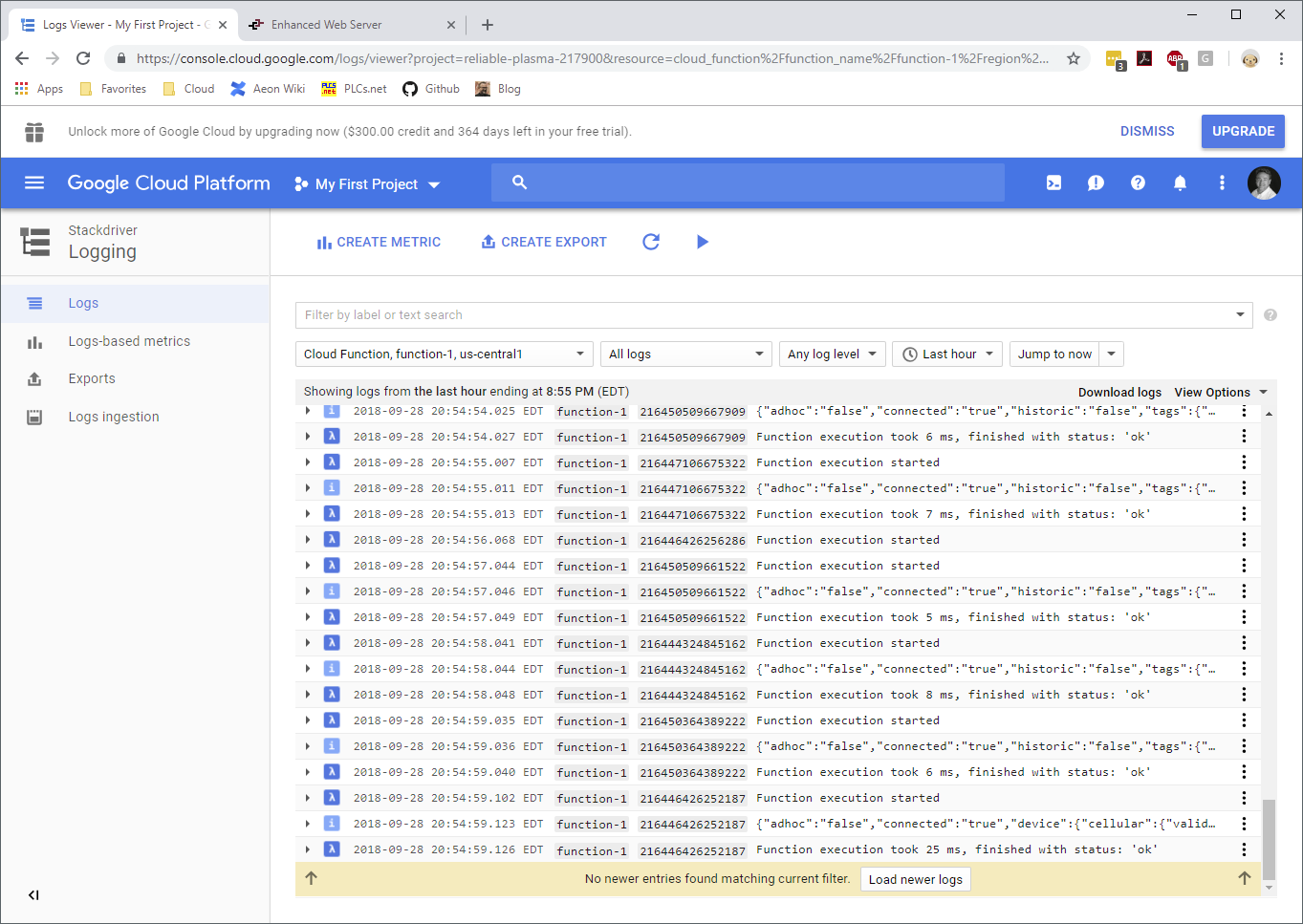The width and height of the screenshot is (1303, 924).
Task: Click the filter help question mark icon
Action: coord(1270,314)
